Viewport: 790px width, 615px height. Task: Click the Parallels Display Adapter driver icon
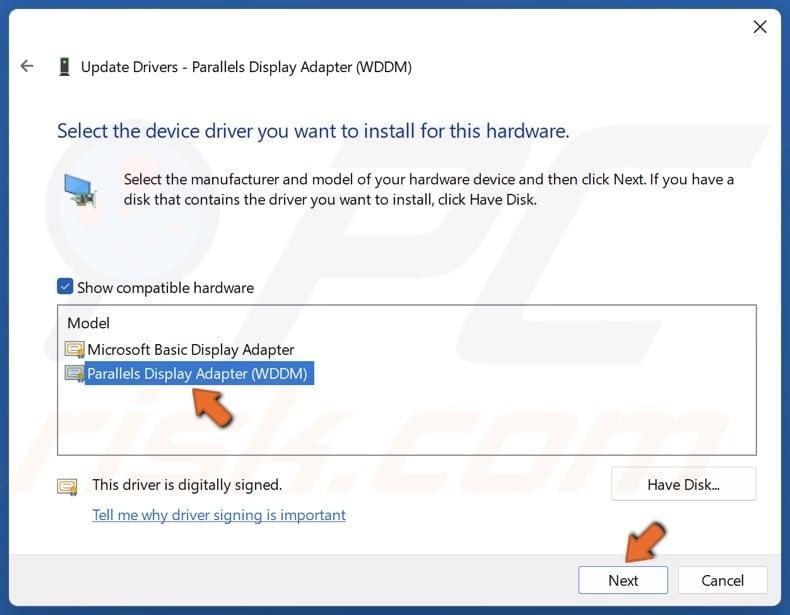[x=75, y=374]
